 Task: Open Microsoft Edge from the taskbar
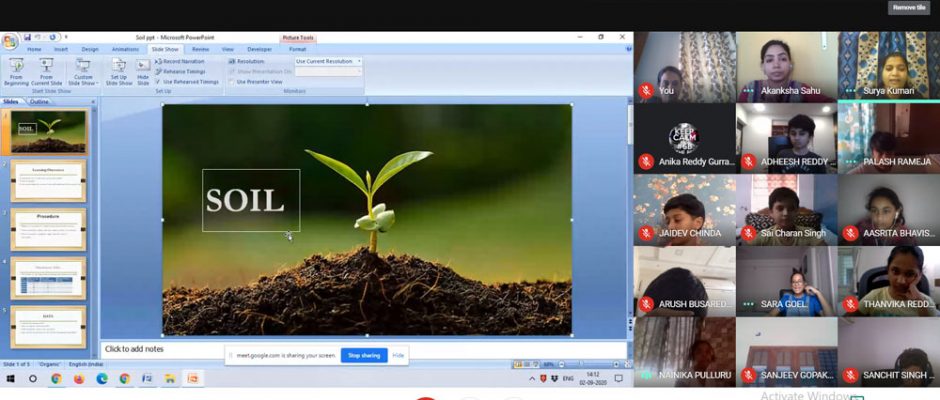tap(102, 378)
